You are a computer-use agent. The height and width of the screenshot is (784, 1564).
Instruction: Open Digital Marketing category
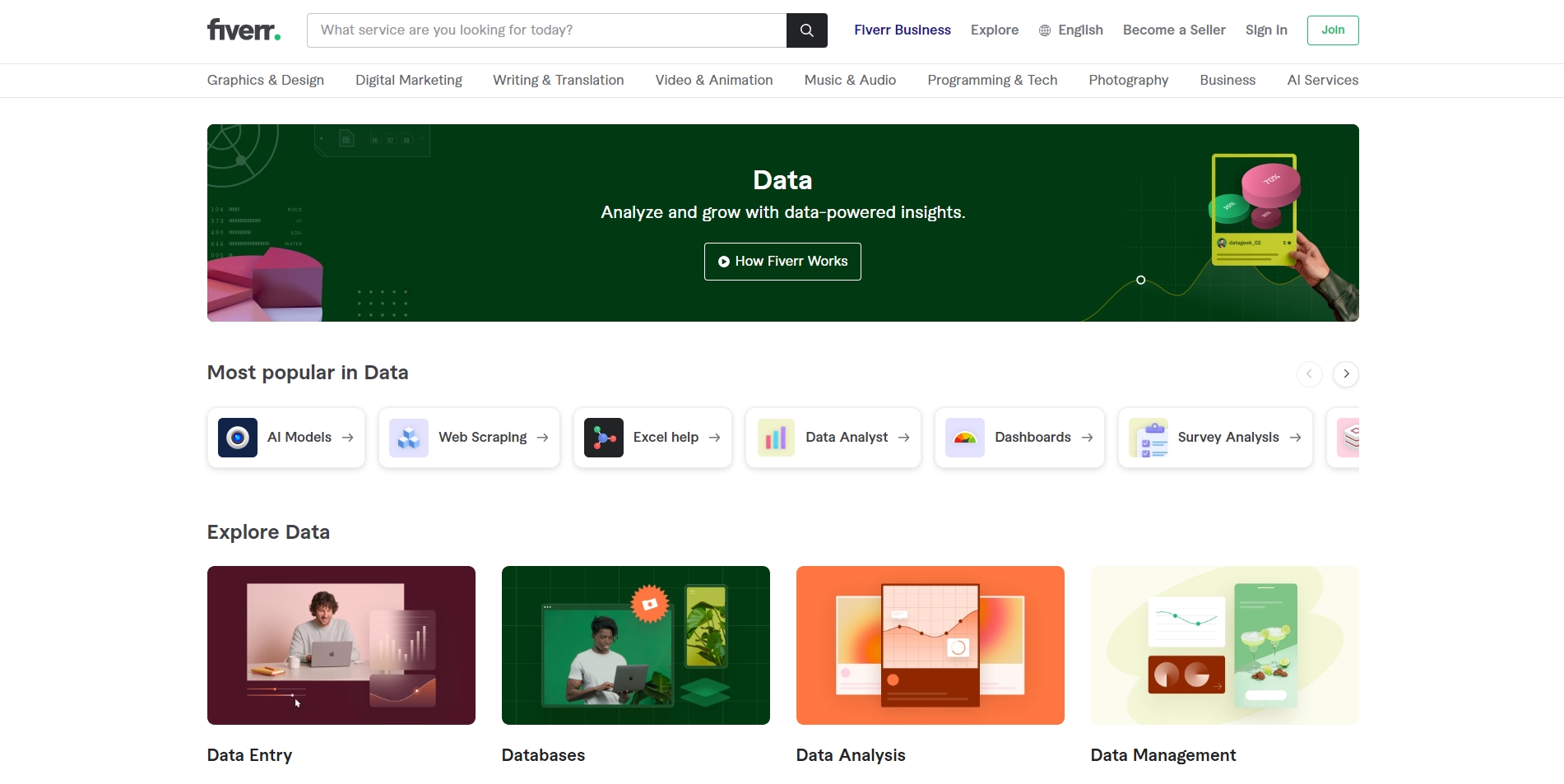tap(409, 80)
